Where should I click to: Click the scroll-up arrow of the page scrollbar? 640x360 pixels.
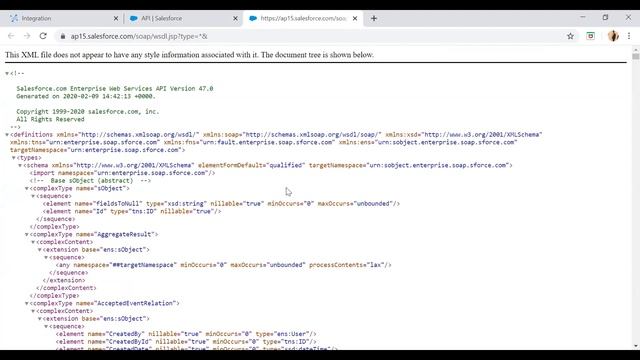click(x=636, y=50)
